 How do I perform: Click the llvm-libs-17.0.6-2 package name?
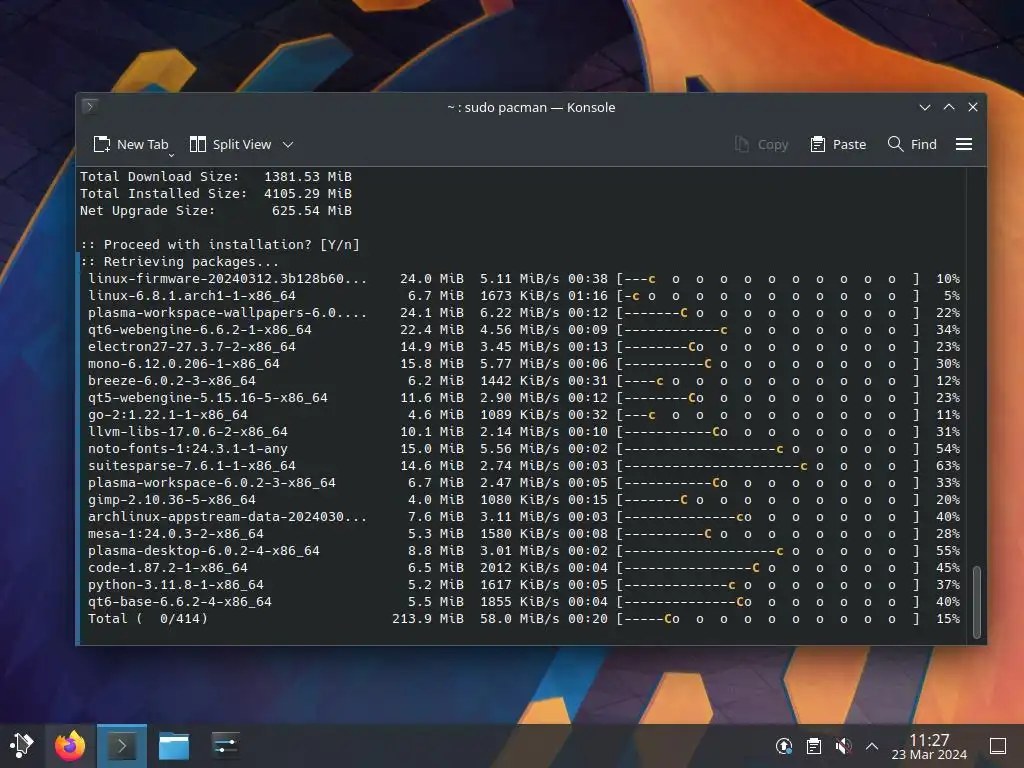pos(188,432)
